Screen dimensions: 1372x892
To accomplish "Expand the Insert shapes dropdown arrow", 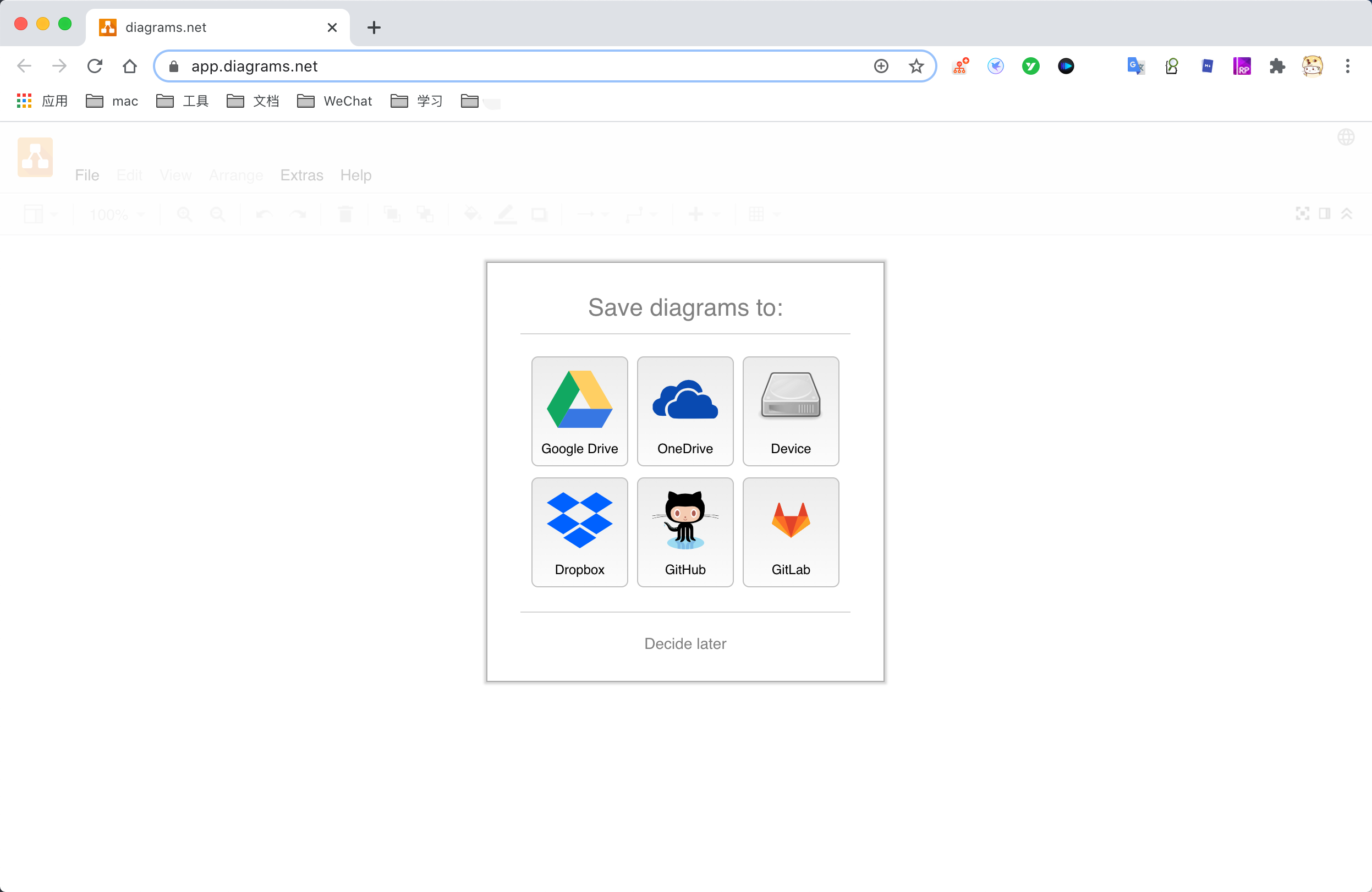I will (716, 214).
